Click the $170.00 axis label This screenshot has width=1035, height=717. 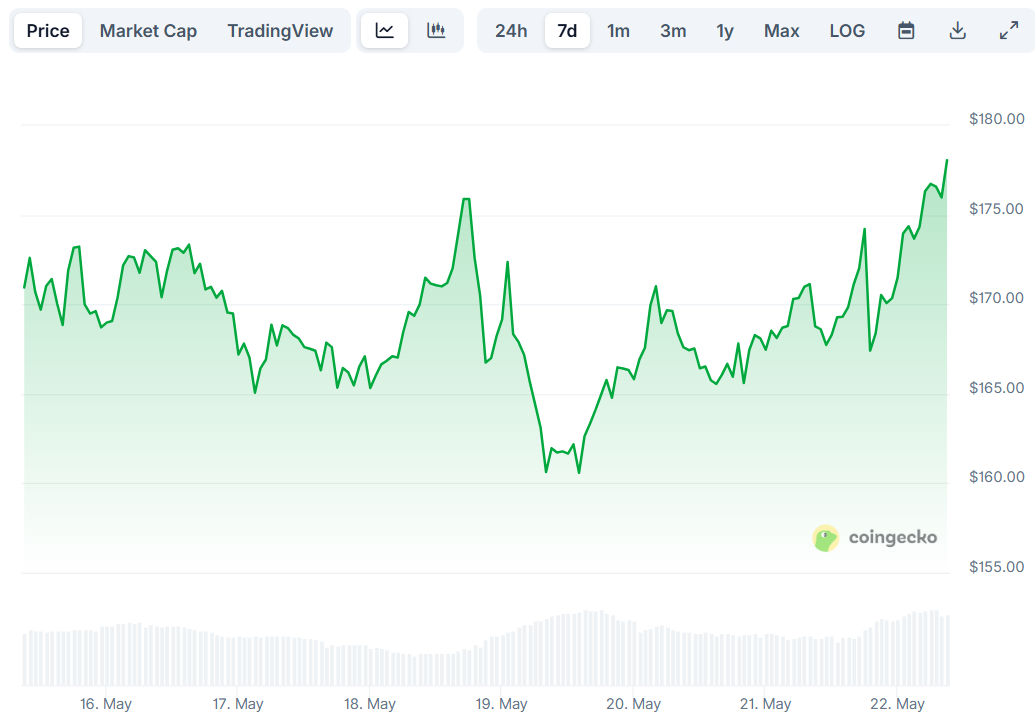[996, 298]
